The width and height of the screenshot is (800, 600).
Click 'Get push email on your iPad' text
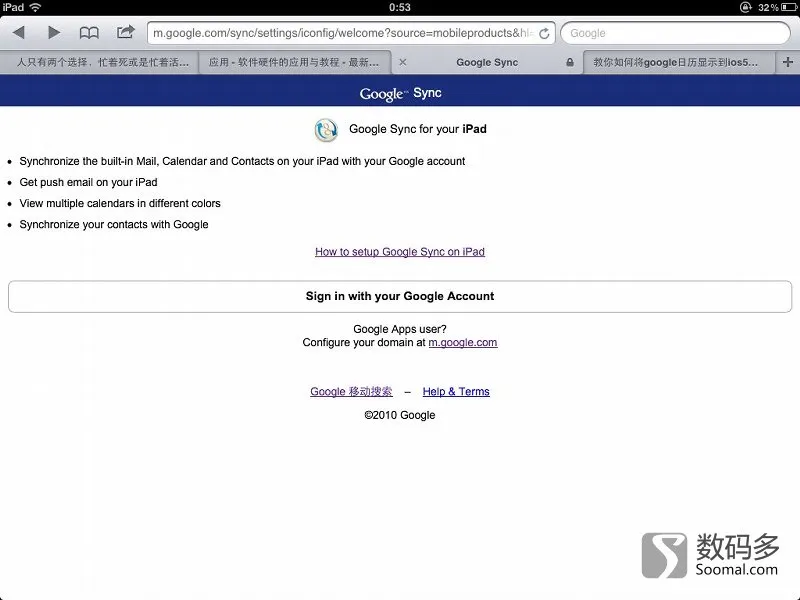pos(88,182)
